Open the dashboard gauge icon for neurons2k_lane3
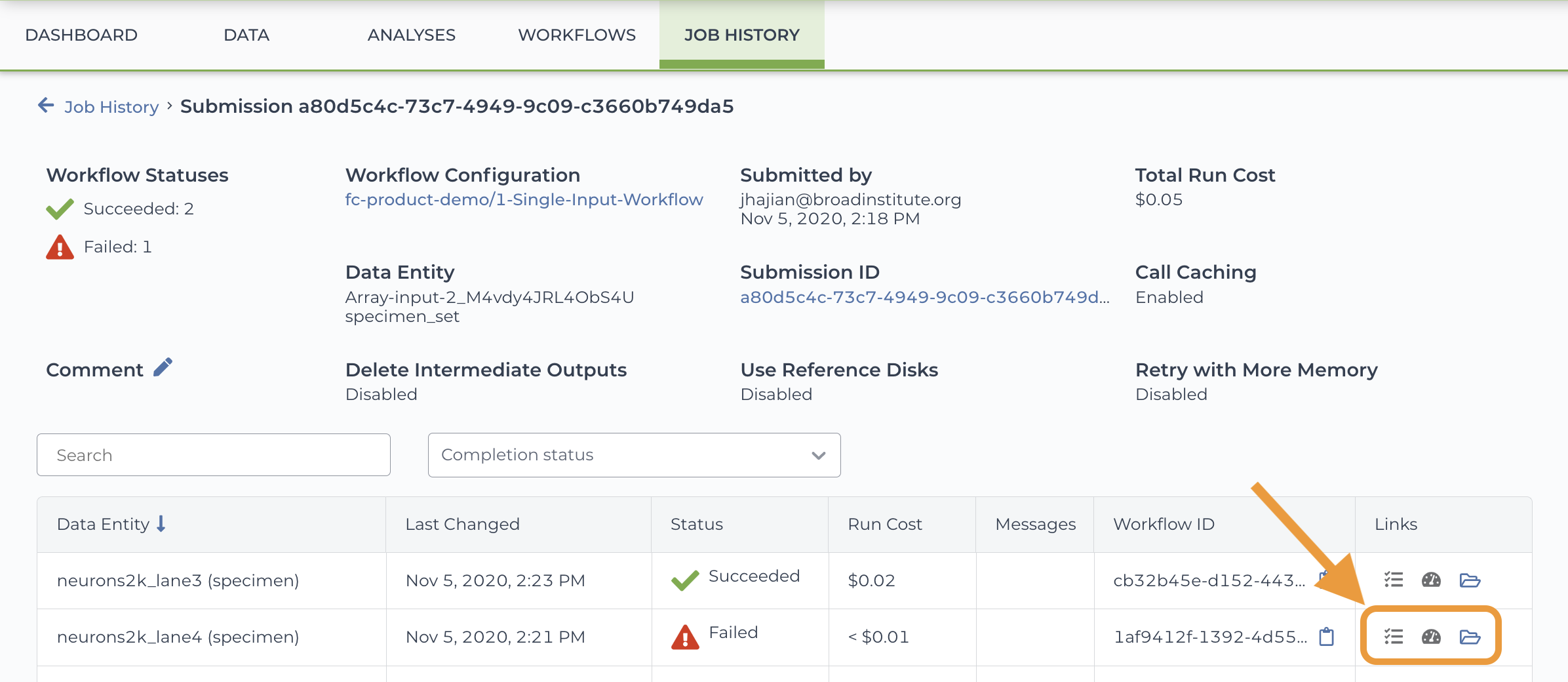 [x=1431, y=580]
